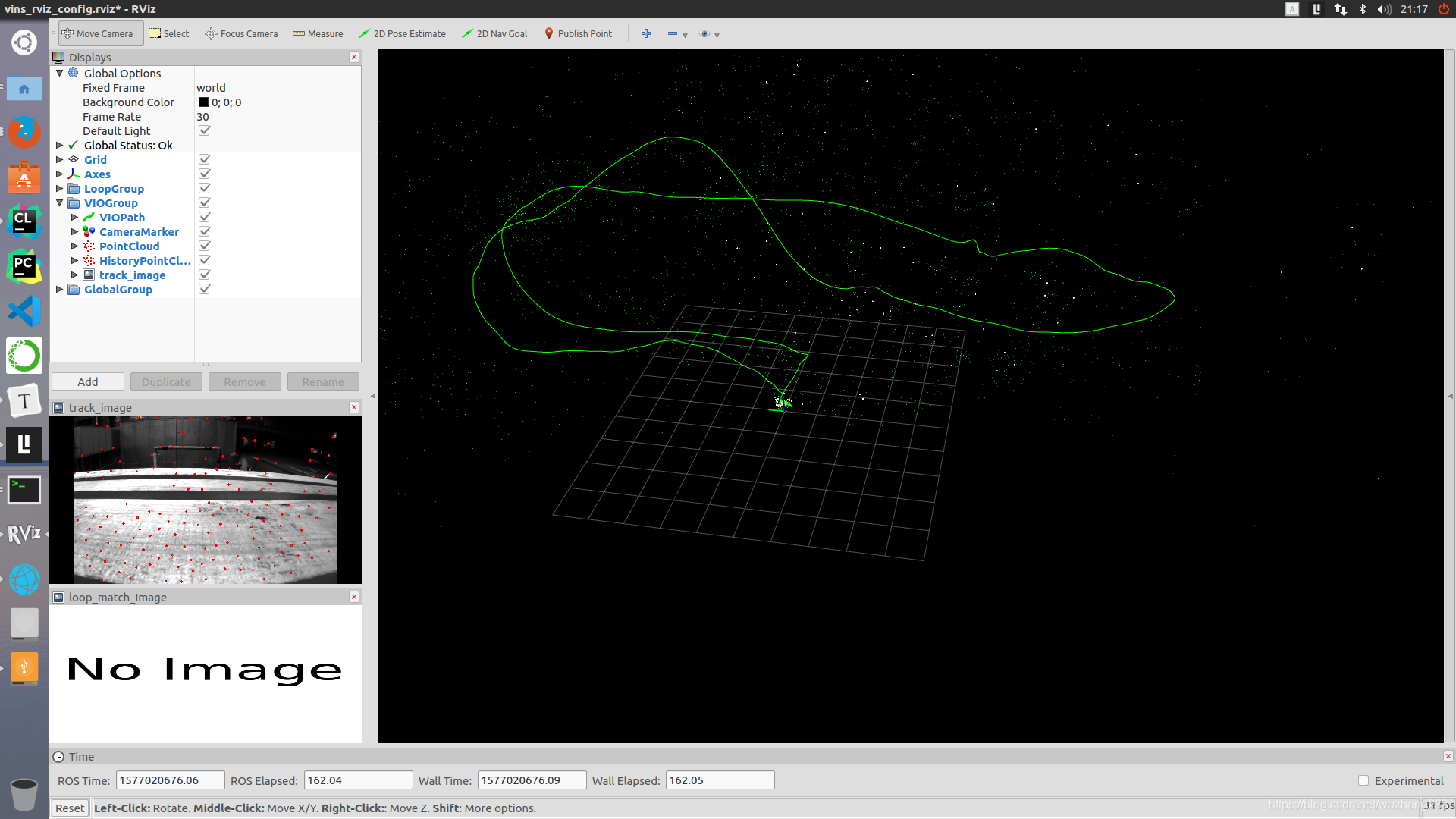This screenshot has width=1456, height=819.
Task: Collapse the VIOGroup folder
Action: click(60, 202)
